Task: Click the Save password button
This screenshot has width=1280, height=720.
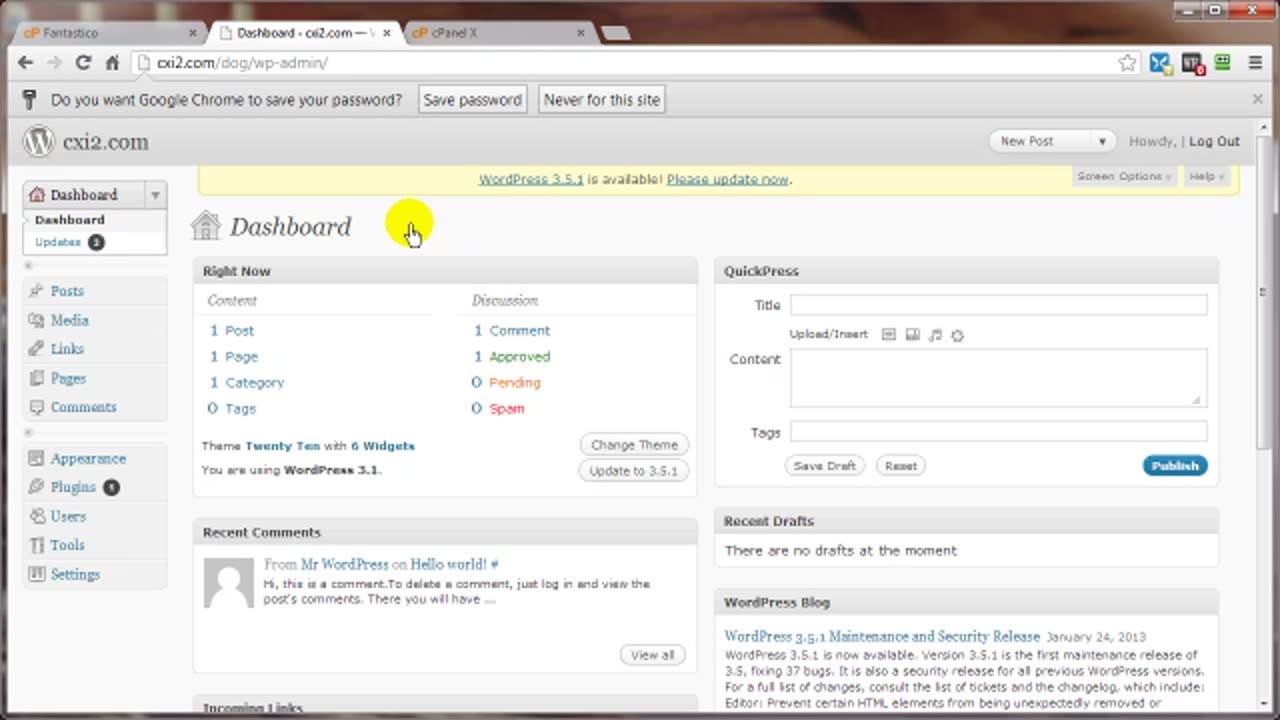Action: pyautogui.click(x=472, y=100)
